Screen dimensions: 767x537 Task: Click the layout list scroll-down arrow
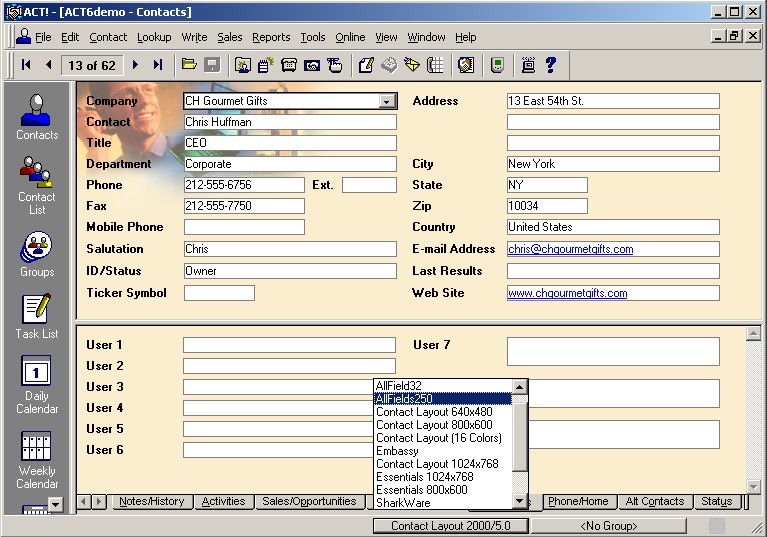pos(519,501)
